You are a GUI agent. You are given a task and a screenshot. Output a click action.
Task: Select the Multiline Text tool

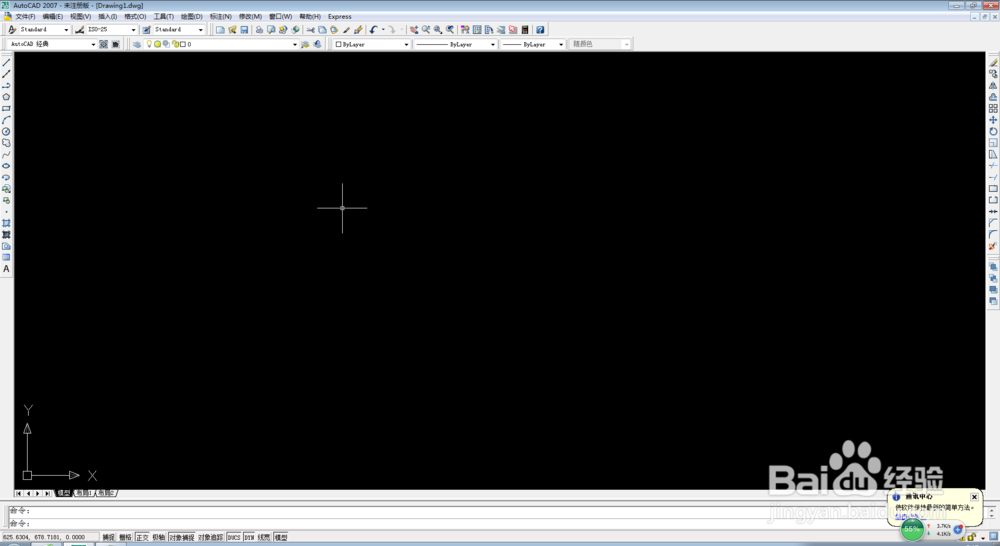click(6, 269)
